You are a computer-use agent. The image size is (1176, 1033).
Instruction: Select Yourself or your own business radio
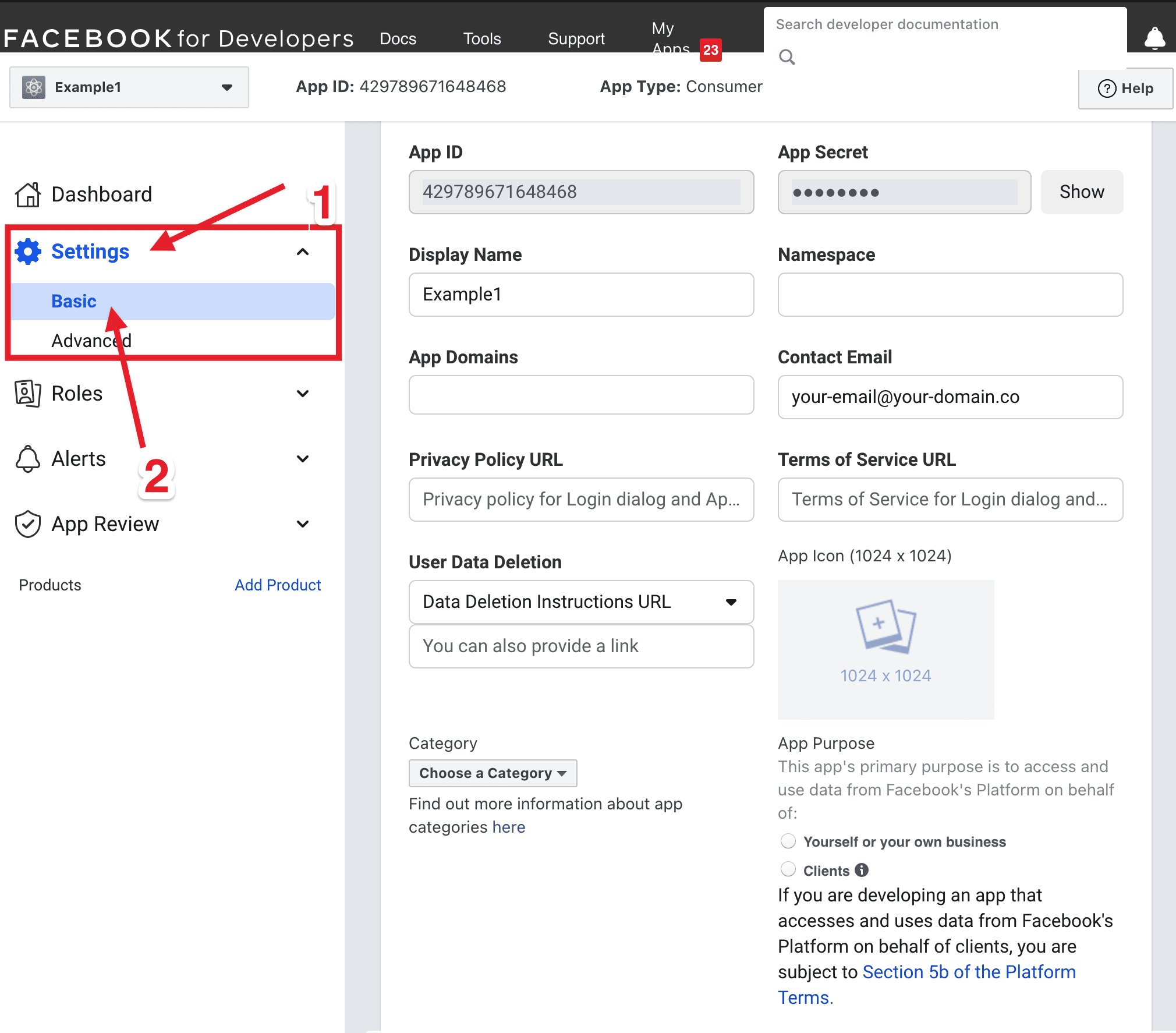click(x=788, y=841)
